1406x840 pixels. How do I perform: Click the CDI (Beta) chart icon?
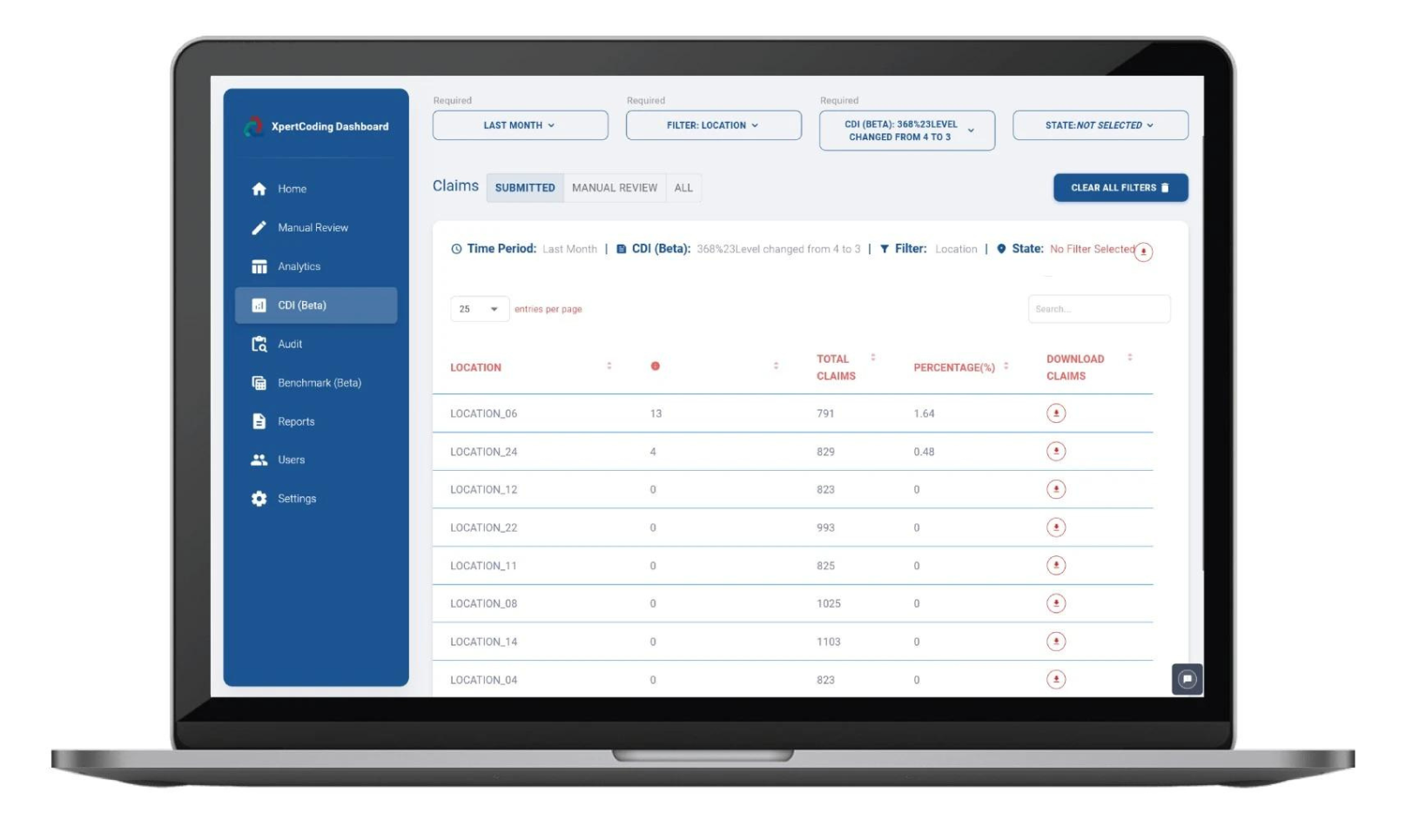click(x=259, y=306)
